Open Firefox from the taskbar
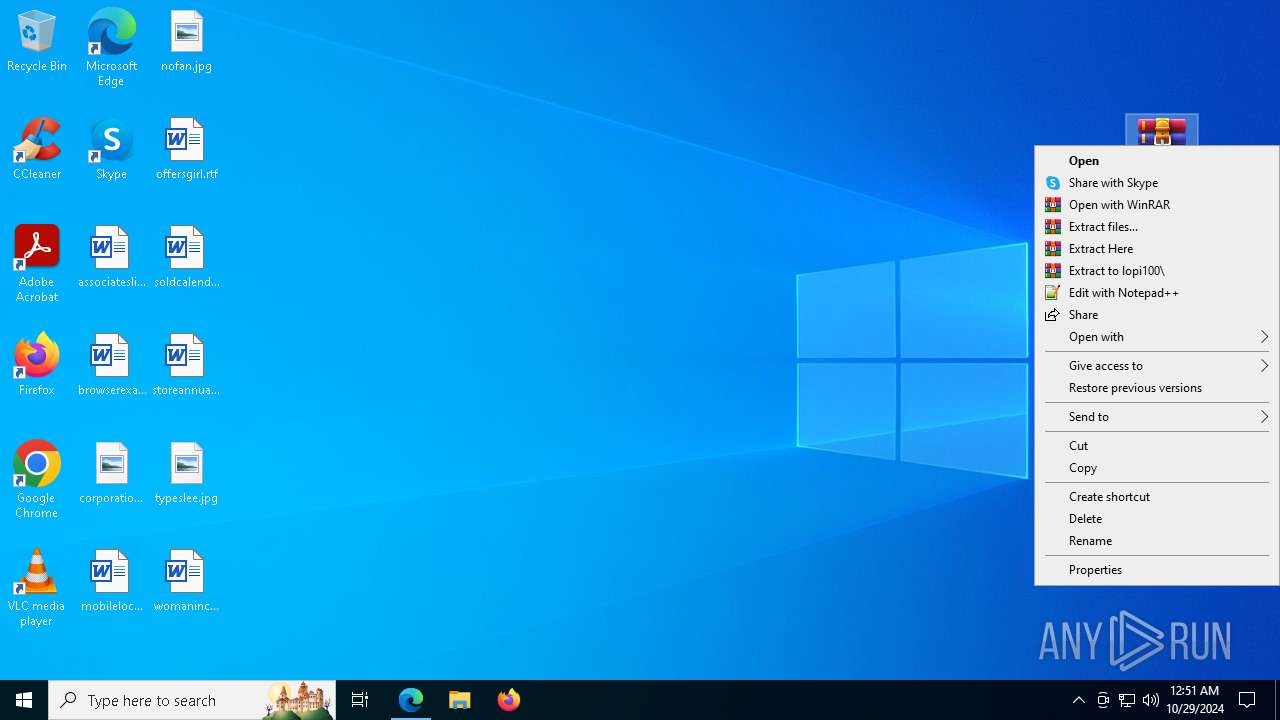The height and width of the screenshot is (720, 1280). [509, 700]
